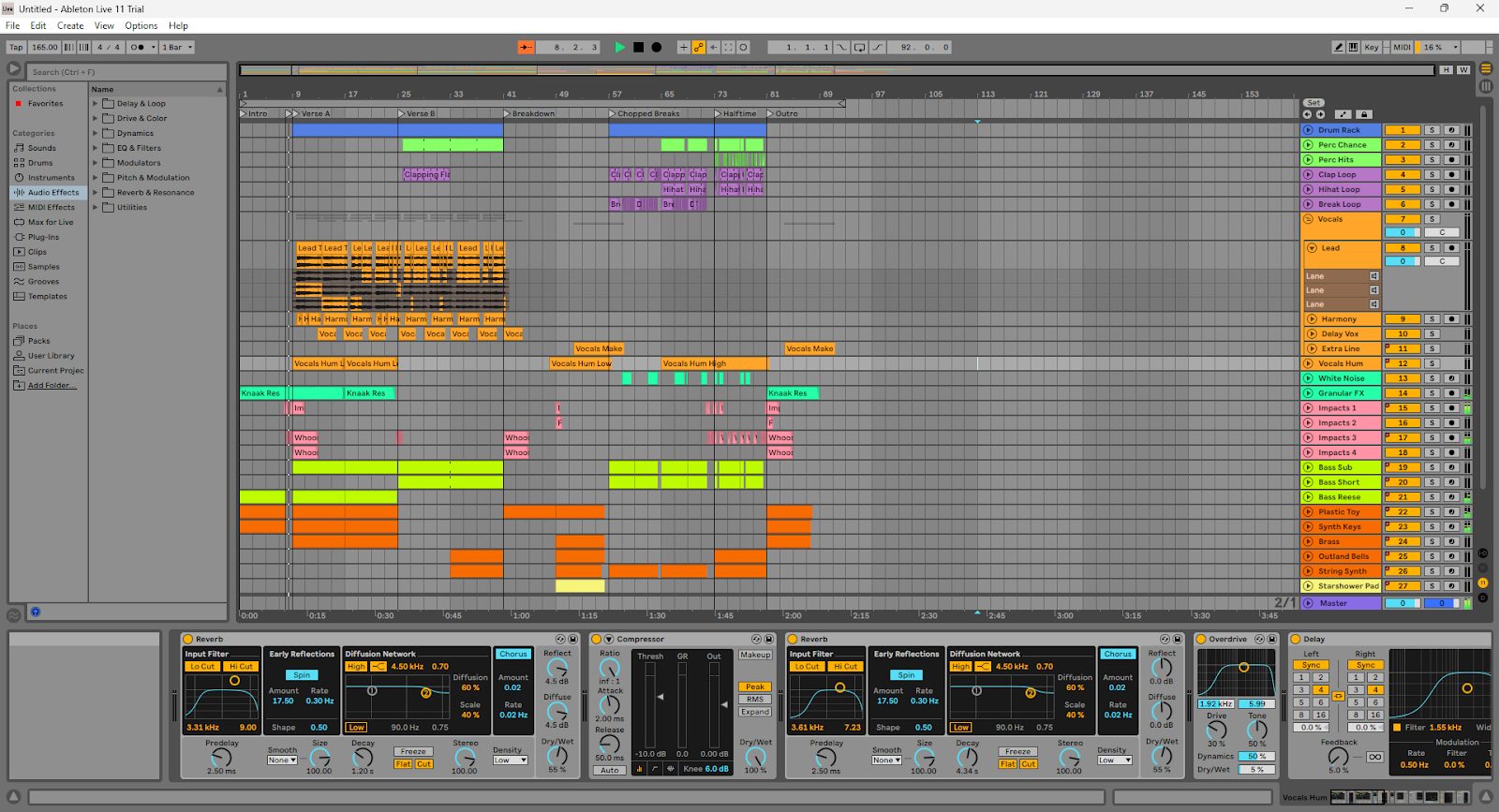Click Compressor Makeup button
The width and height of the screenshot is (1499, 812).
coord(755,655)
